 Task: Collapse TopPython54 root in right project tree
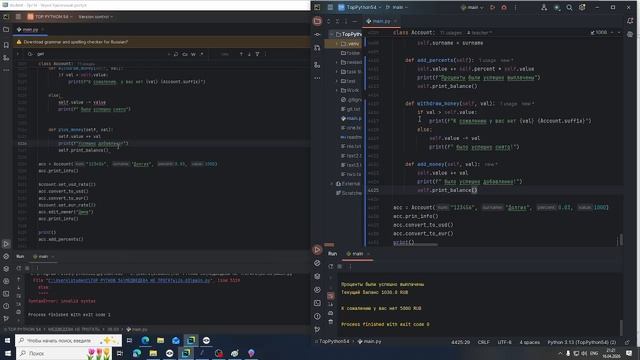(331, 34)
